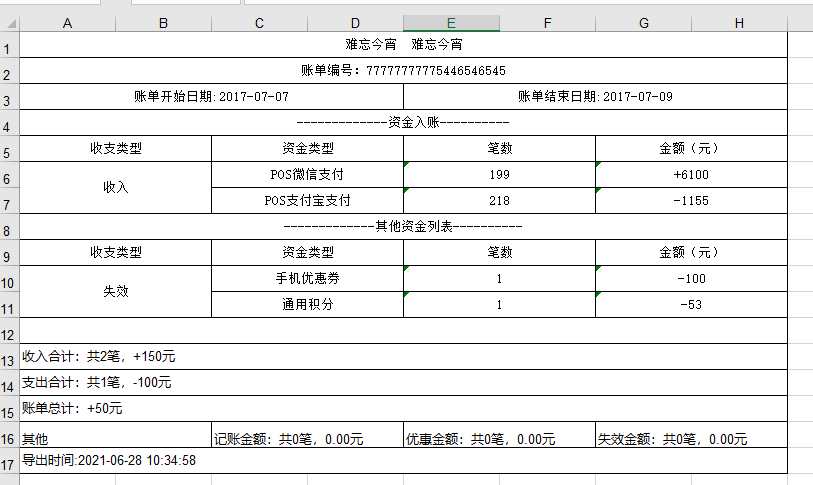Click the merged 失效 cell

coord(116,291)
